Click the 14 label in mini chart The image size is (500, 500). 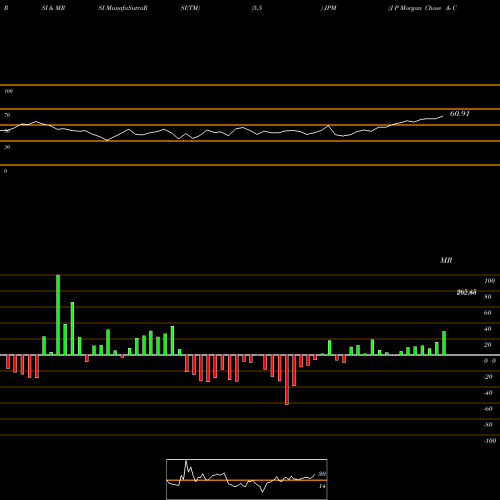pyautogui.click(x=322, y=486)
